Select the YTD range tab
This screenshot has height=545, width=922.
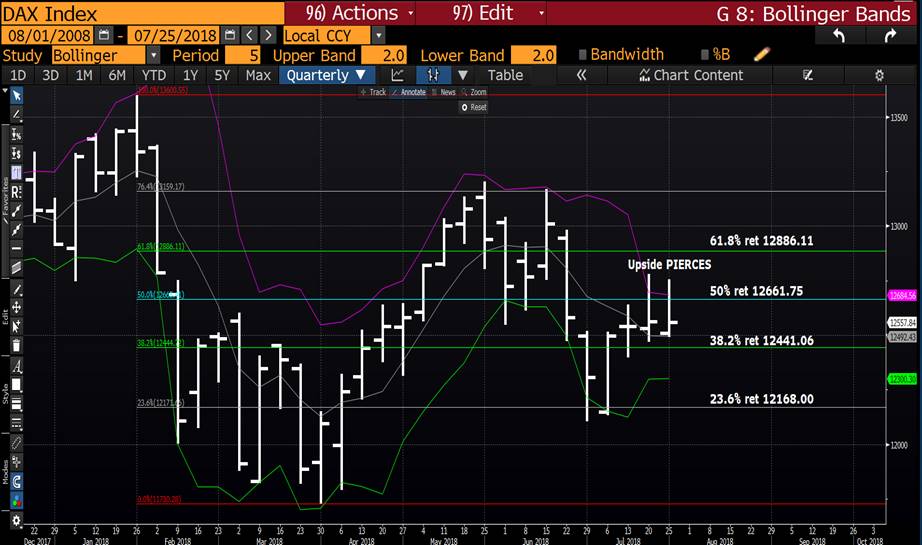pyautogui.click(x=153, y=75)
